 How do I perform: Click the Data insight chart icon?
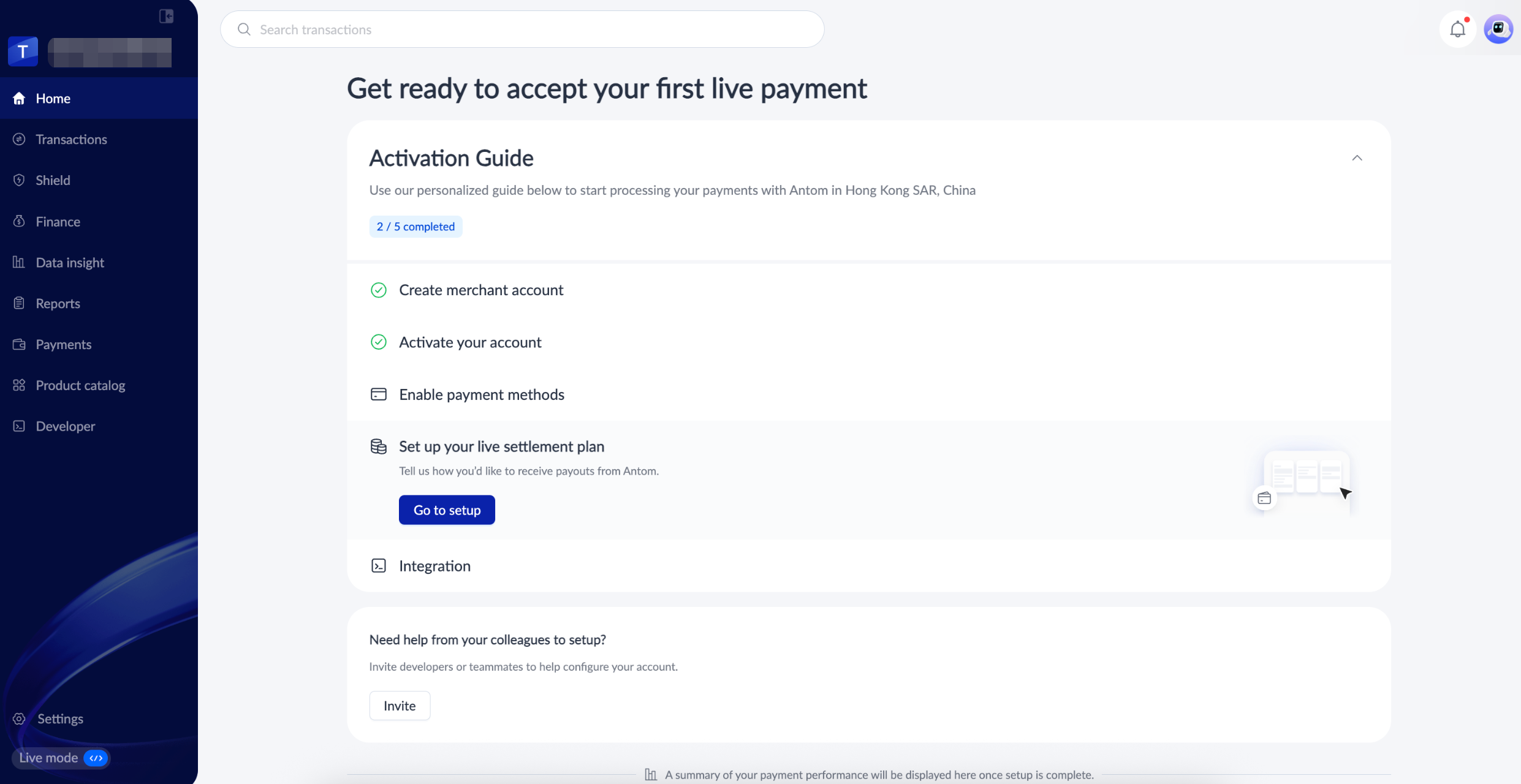click(x=19, y=262)
